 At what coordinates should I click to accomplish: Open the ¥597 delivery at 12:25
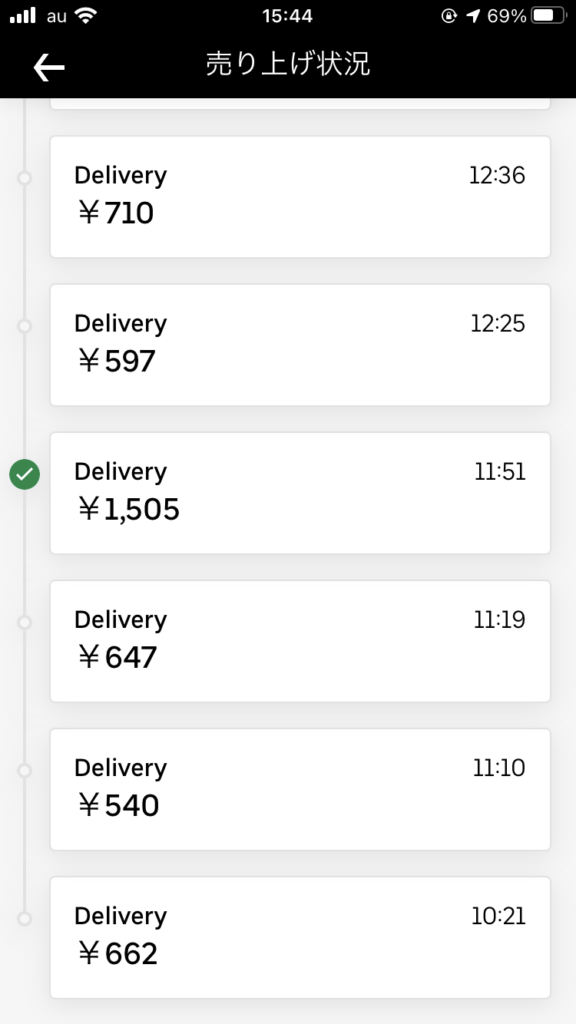click(300, 345)
